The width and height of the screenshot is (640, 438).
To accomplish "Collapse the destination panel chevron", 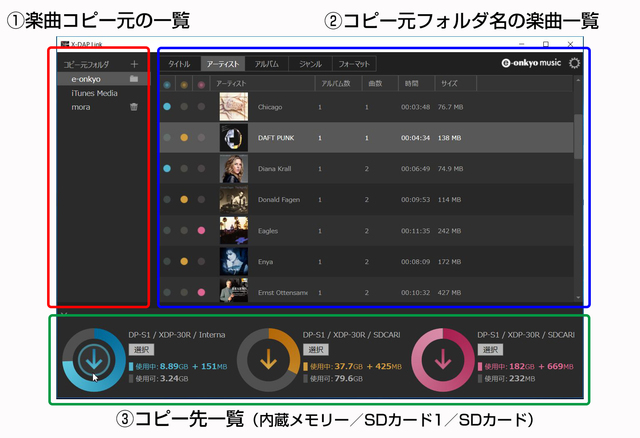I will pyautogui.click(x=64, y=313).
